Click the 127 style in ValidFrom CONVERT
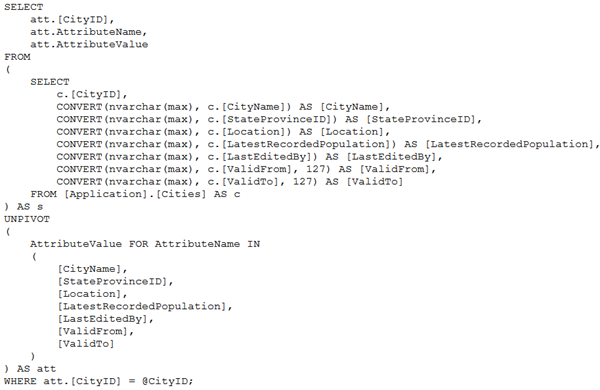This screenshot has width=600, height=390. pyautogui.click(x=316, y=169)
